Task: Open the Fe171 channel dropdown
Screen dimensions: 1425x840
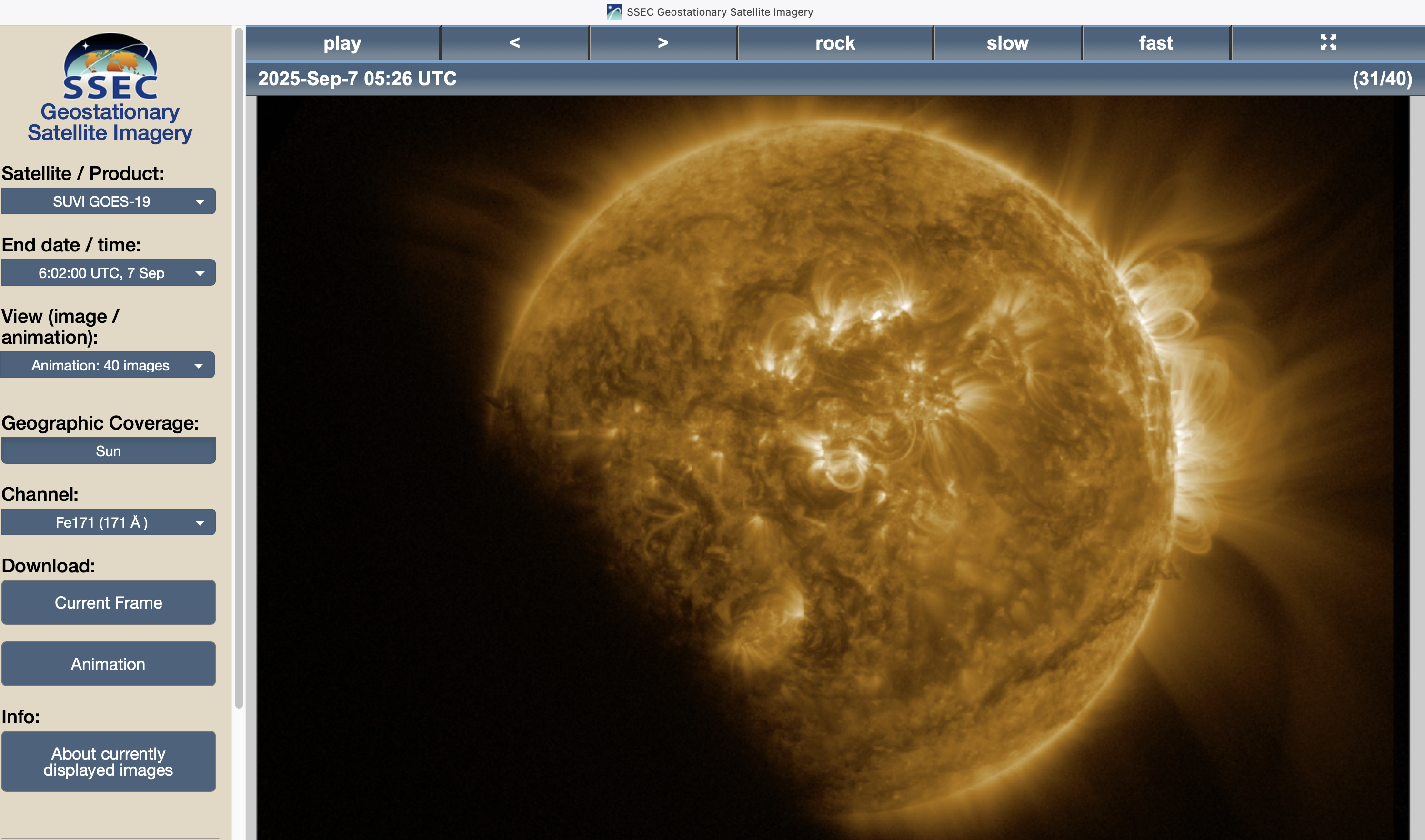Action: [x=108, y=522]
